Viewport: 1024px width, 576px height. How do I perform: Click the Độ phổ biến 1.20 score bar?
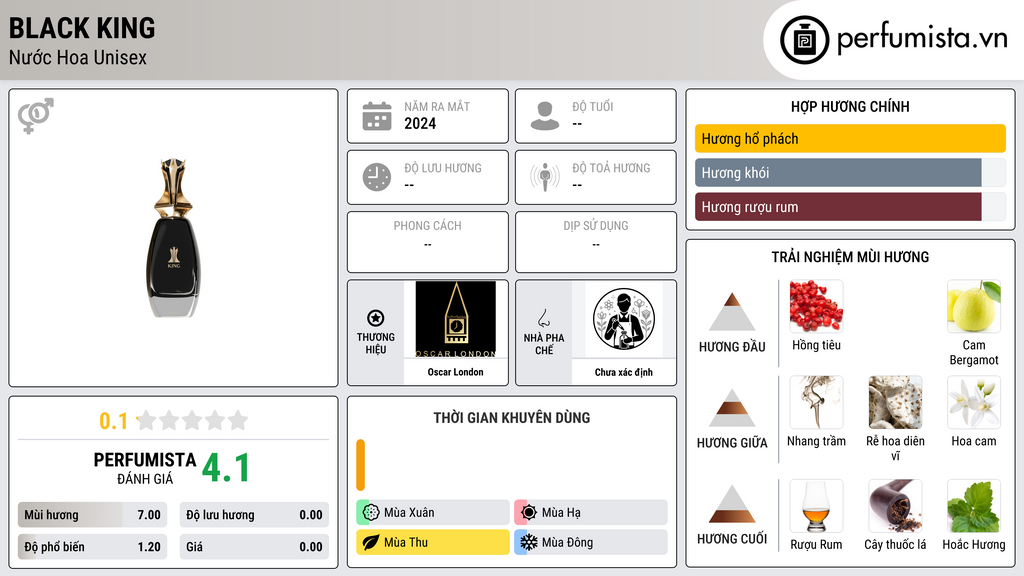pos(93,547)
